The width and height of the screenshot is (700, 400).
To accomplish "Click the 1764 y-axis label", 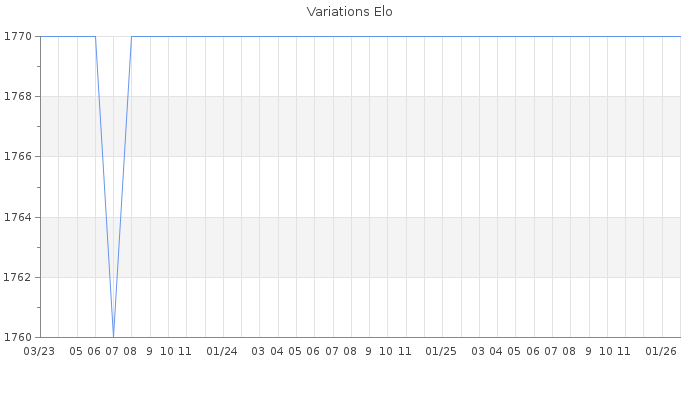I will point(18,217).
